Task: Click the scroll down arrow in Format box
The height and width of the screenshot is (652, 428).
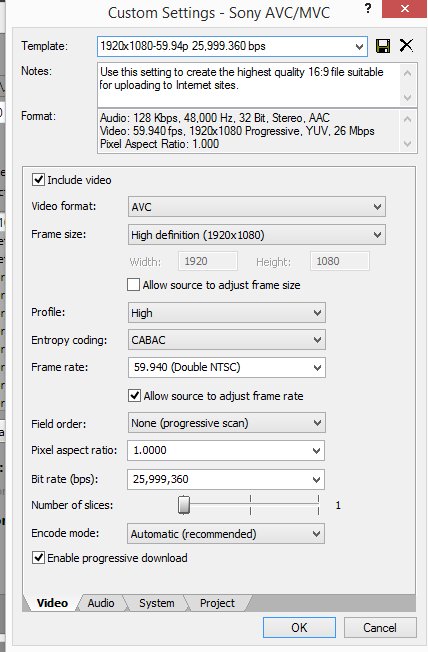Action: 408,143
